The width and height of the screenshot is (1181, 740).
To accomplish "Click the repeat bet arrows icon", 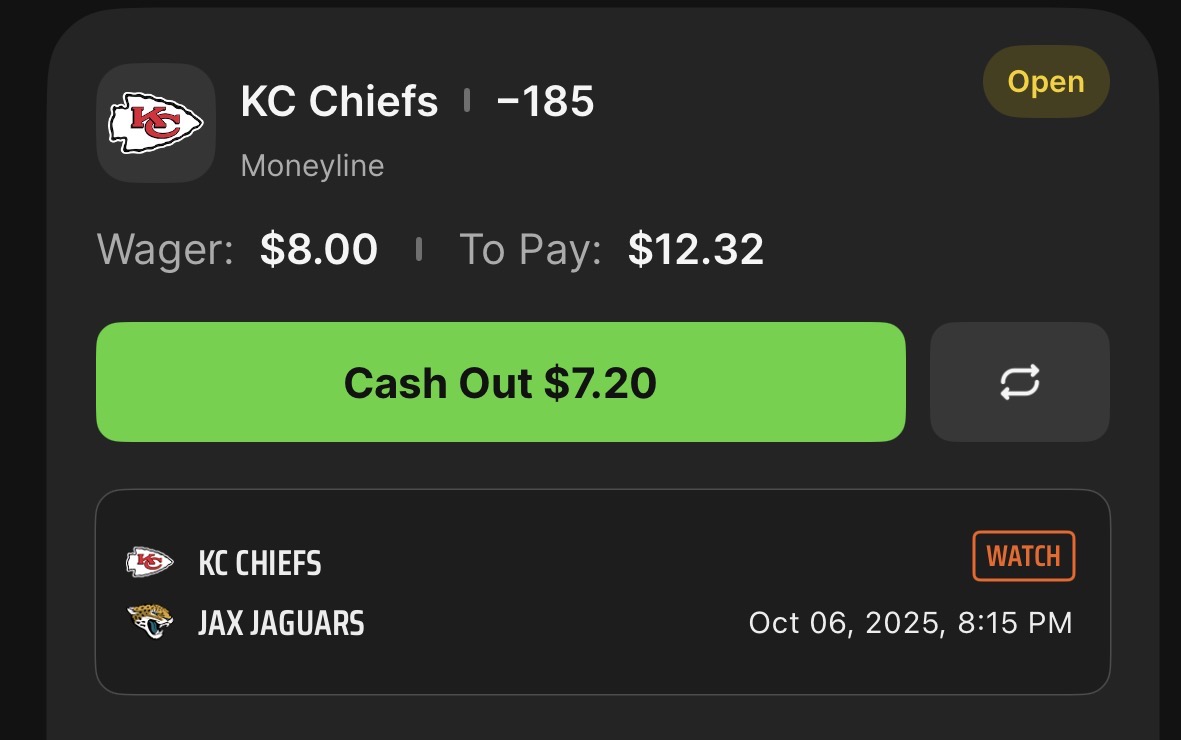I will 1019,382.
